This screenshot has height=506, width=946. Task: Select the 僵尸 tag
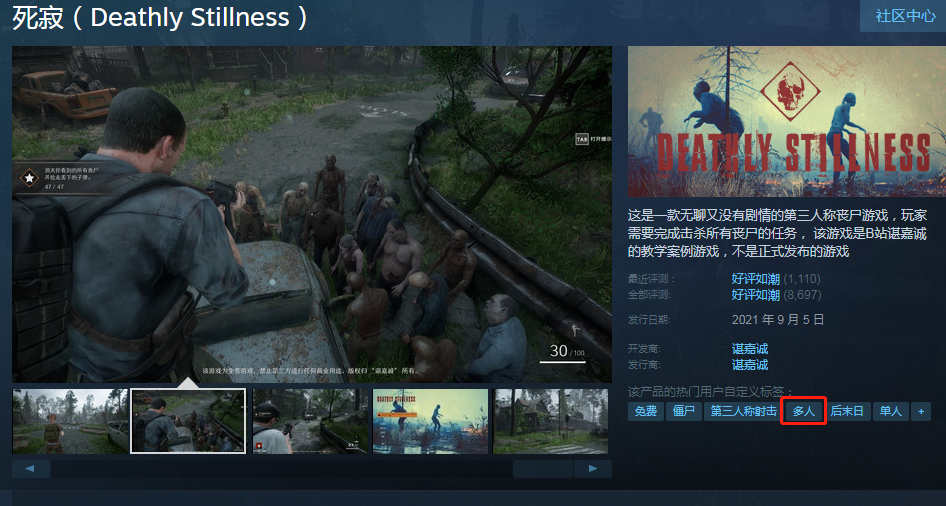coord(684,411)
